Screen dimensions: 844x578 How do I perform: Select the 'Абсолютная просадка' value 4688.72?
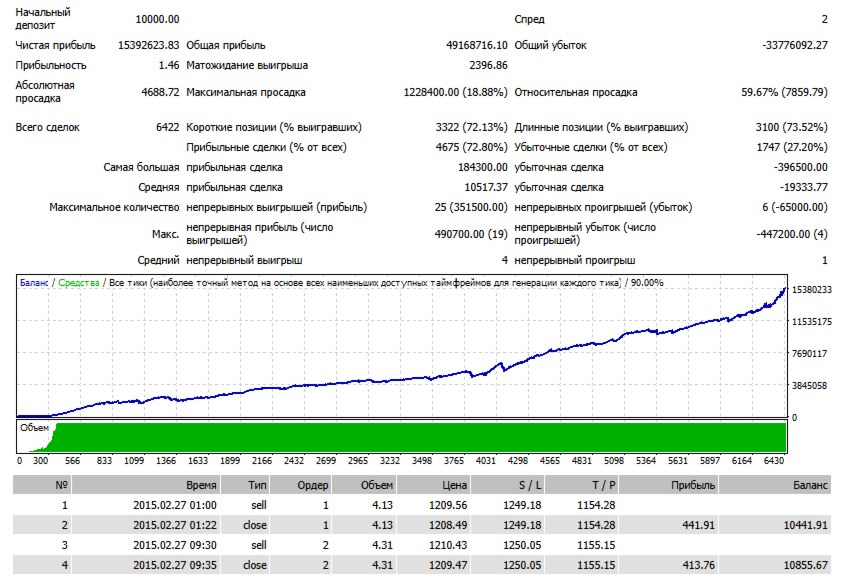click(160, 92)
